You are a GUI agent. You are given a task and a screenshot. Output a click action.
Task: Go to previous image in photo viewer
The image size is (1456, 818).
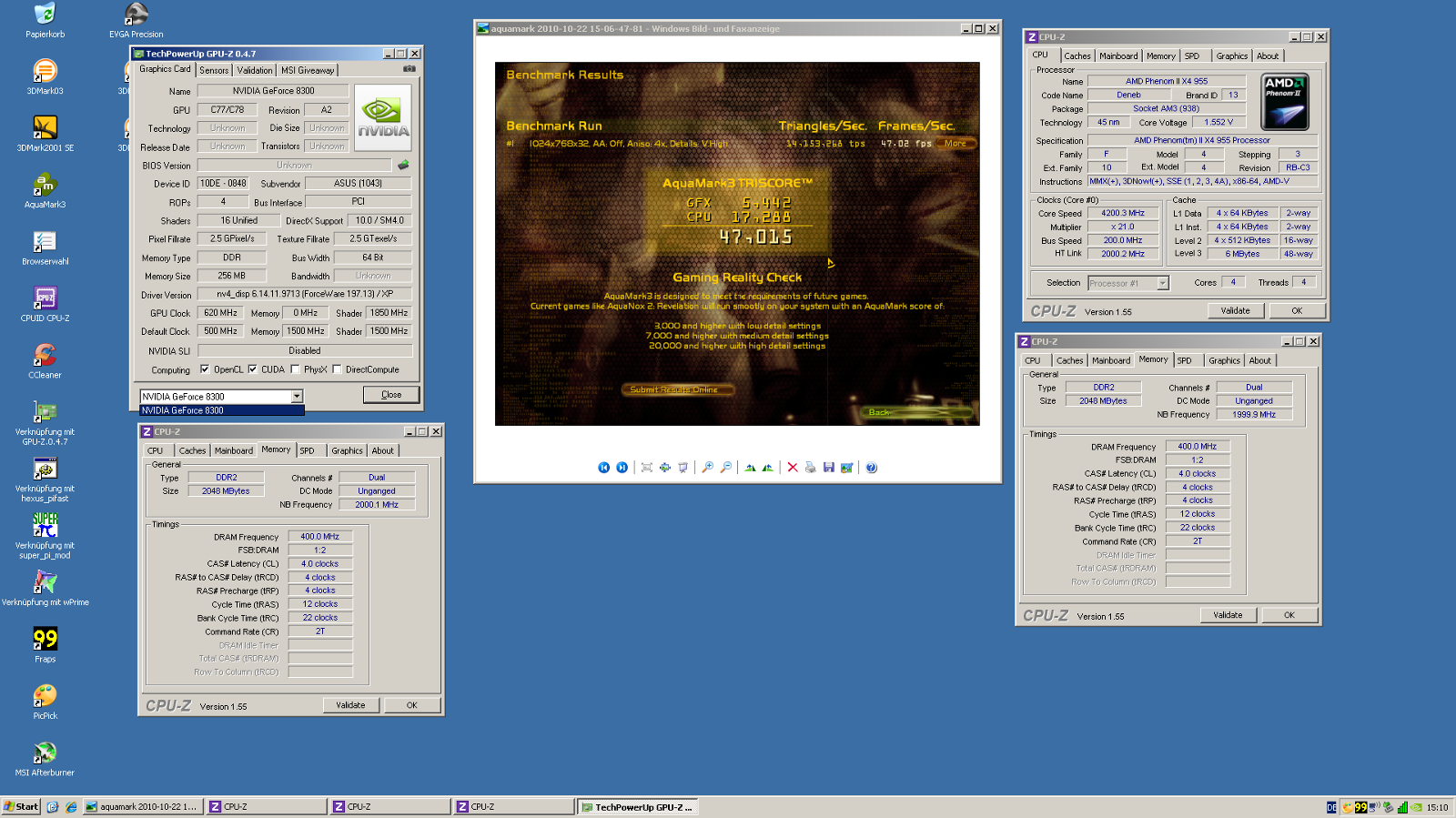(x=603, y=468)
